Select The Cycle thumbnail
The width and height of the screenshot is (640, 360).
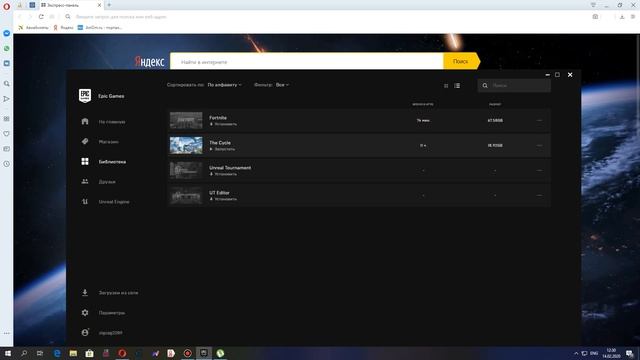coord(186,145)
